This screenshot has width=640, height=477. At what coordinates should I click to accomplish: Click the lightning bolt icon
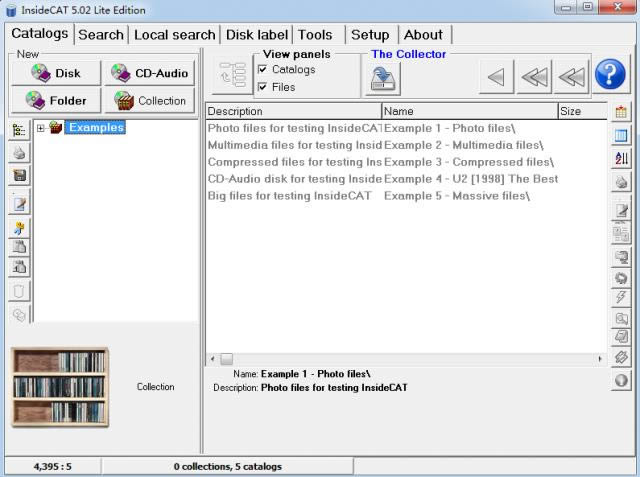[621, 297]
